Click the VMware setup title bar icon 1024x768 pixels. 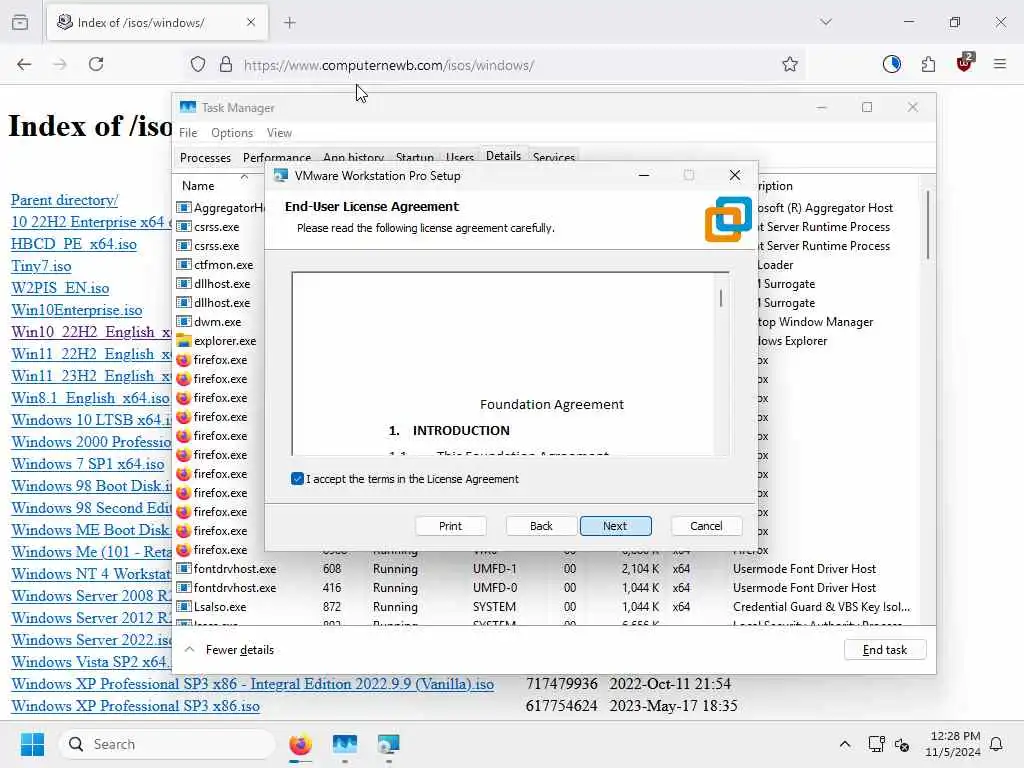point(281,175)
